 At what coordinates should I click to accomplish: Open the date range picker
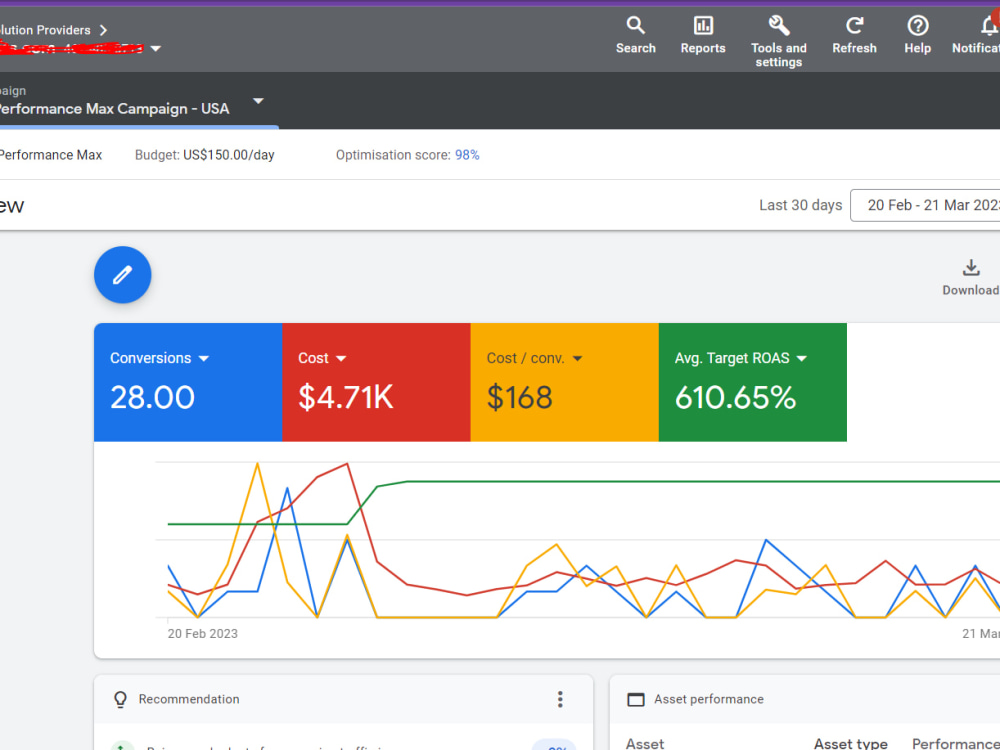click(925, 205)
